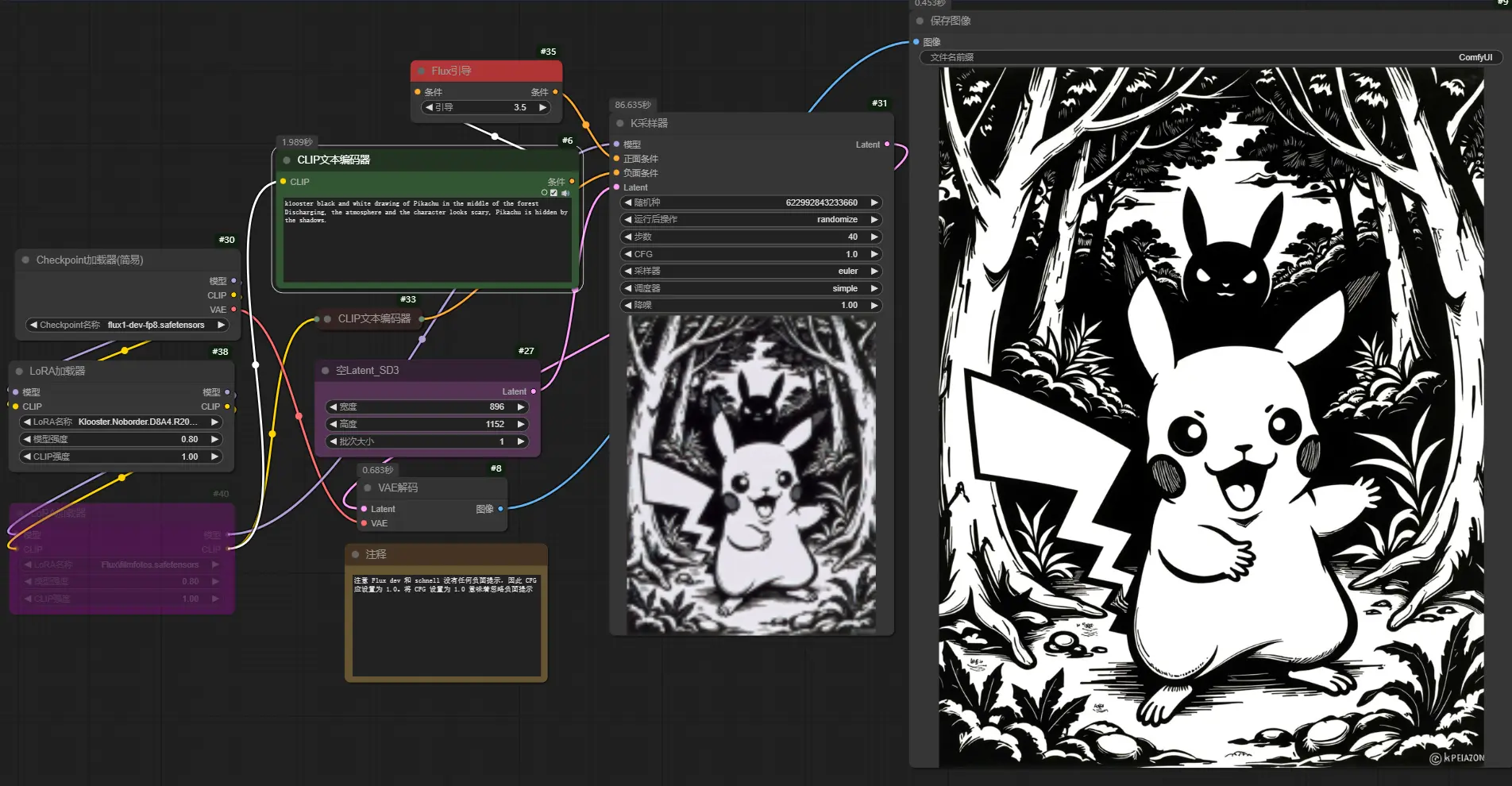Click the Klooster prompt text area
Image resolution: width=1512 pixels, height=786 pixels.
427,239
